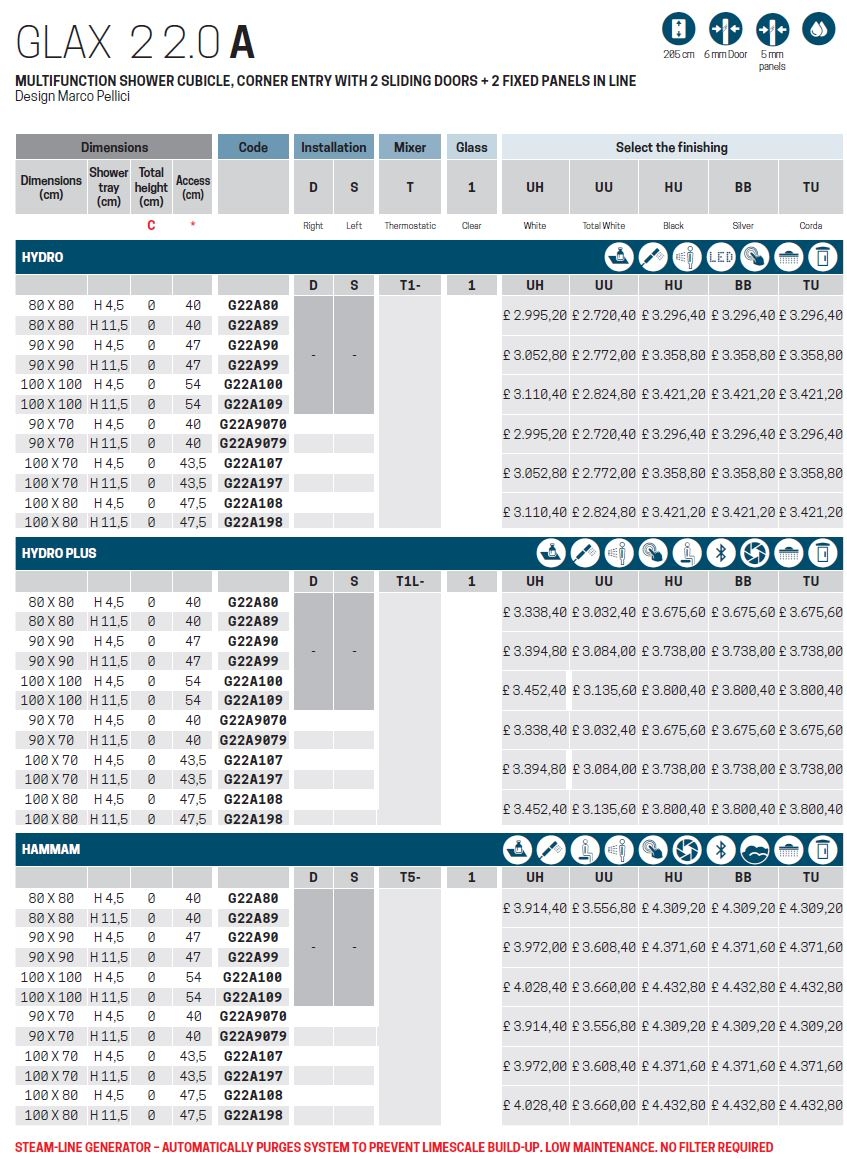Click the G22A100 code link

point(252,383)
